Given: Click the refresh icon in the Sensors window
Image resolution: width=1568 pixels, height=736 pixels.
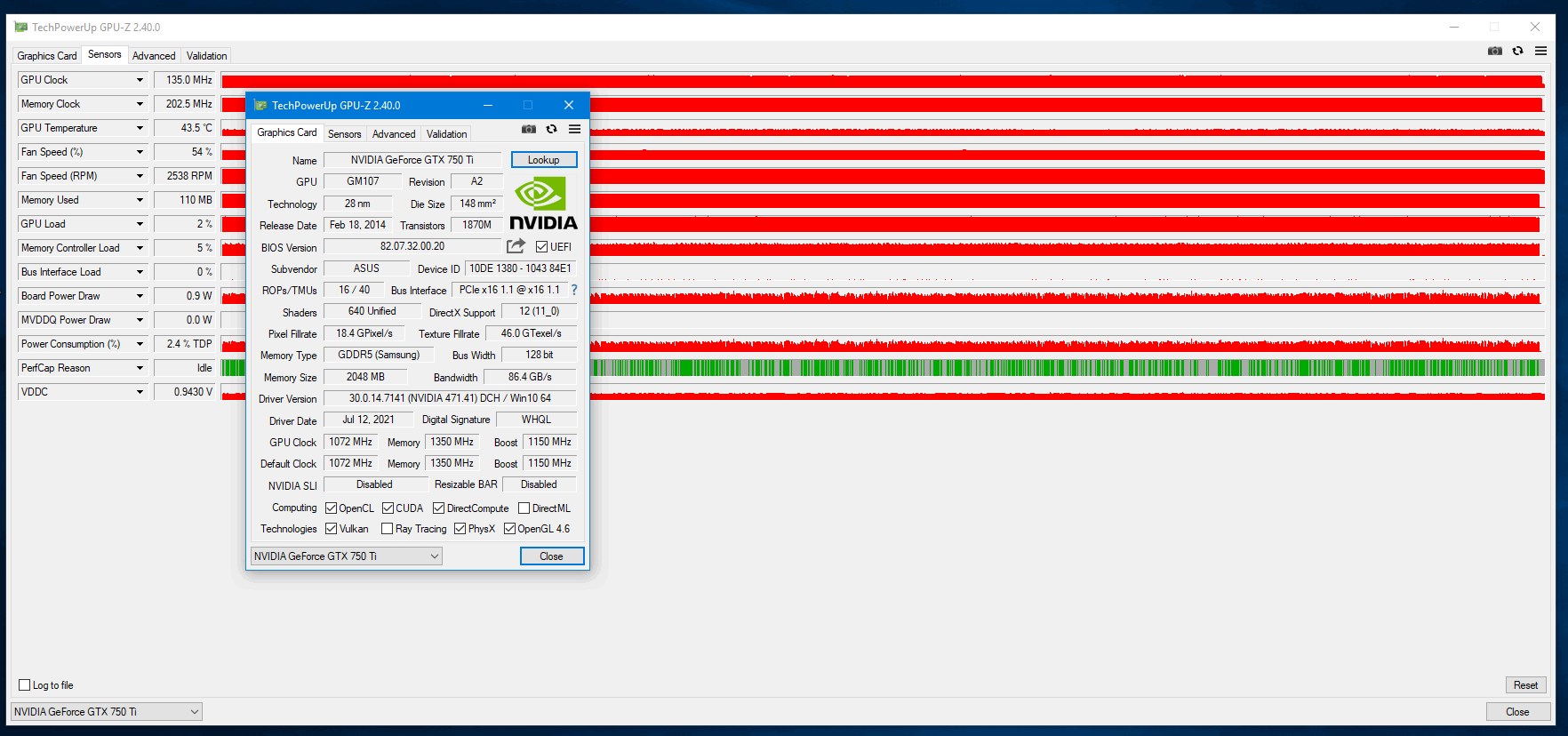Looking at the screenshot, I should pos(1517,51).
